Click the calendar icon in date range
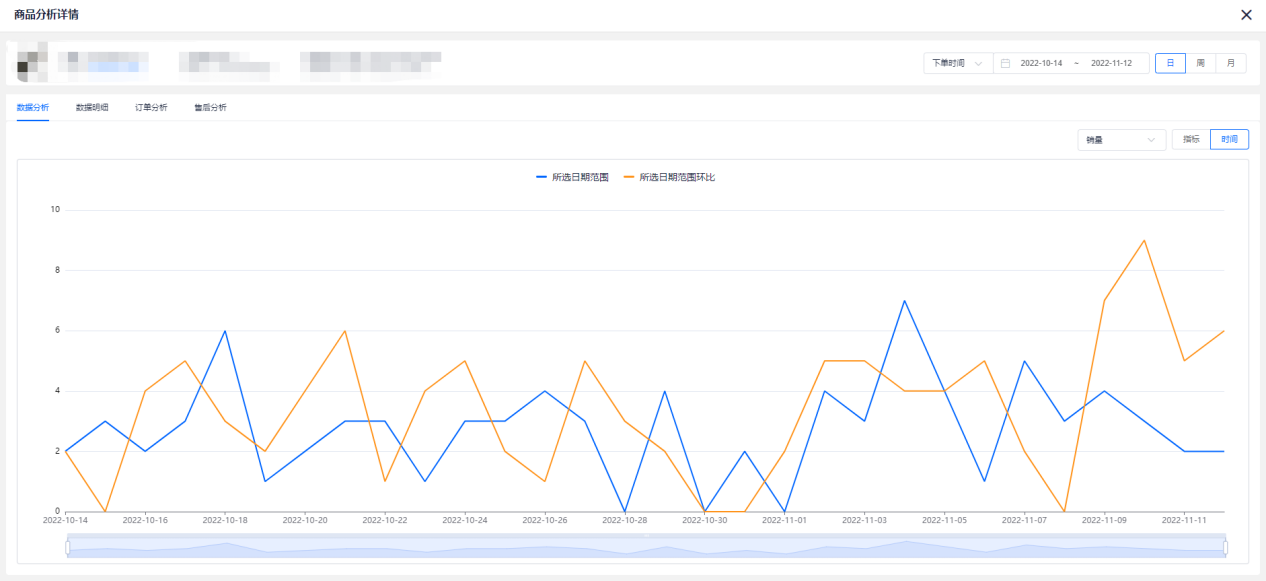 click(x=1005, y=63)
